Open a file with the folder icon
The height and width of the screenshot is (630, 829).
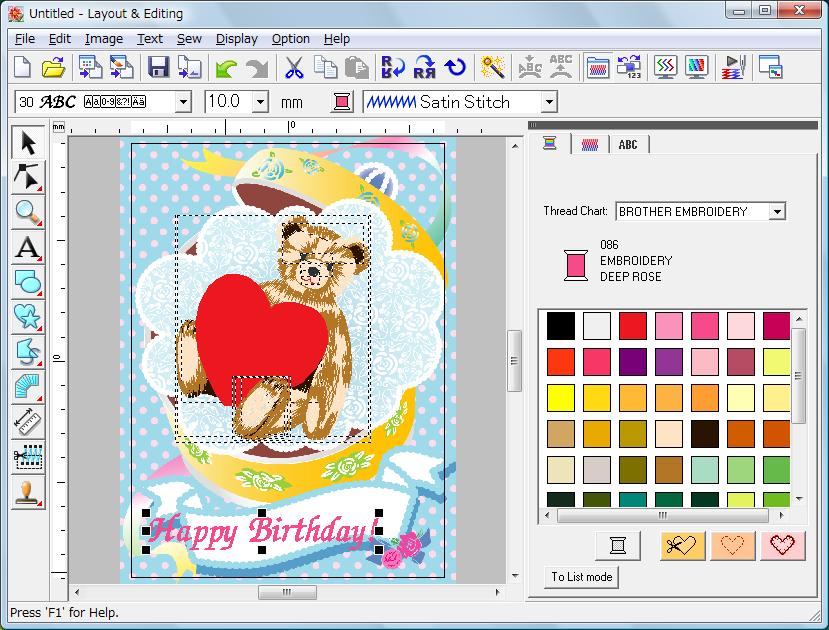tap(53, 67)
